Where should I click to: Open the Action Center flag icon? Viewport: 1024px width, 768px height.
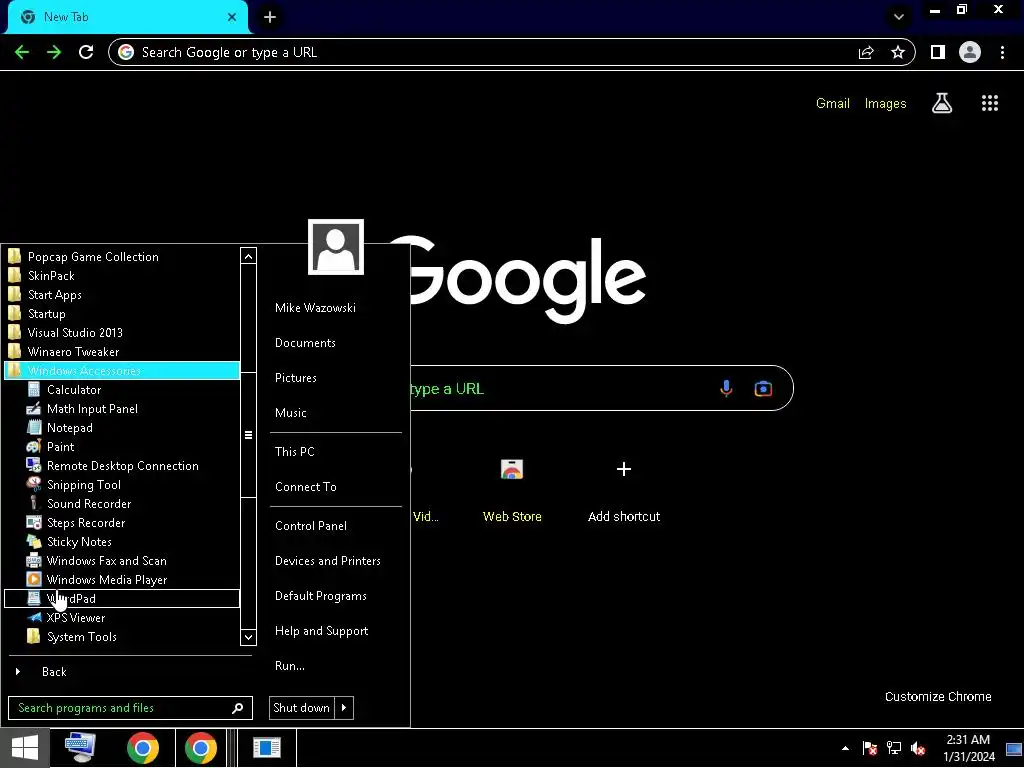(x=869, y=748)
